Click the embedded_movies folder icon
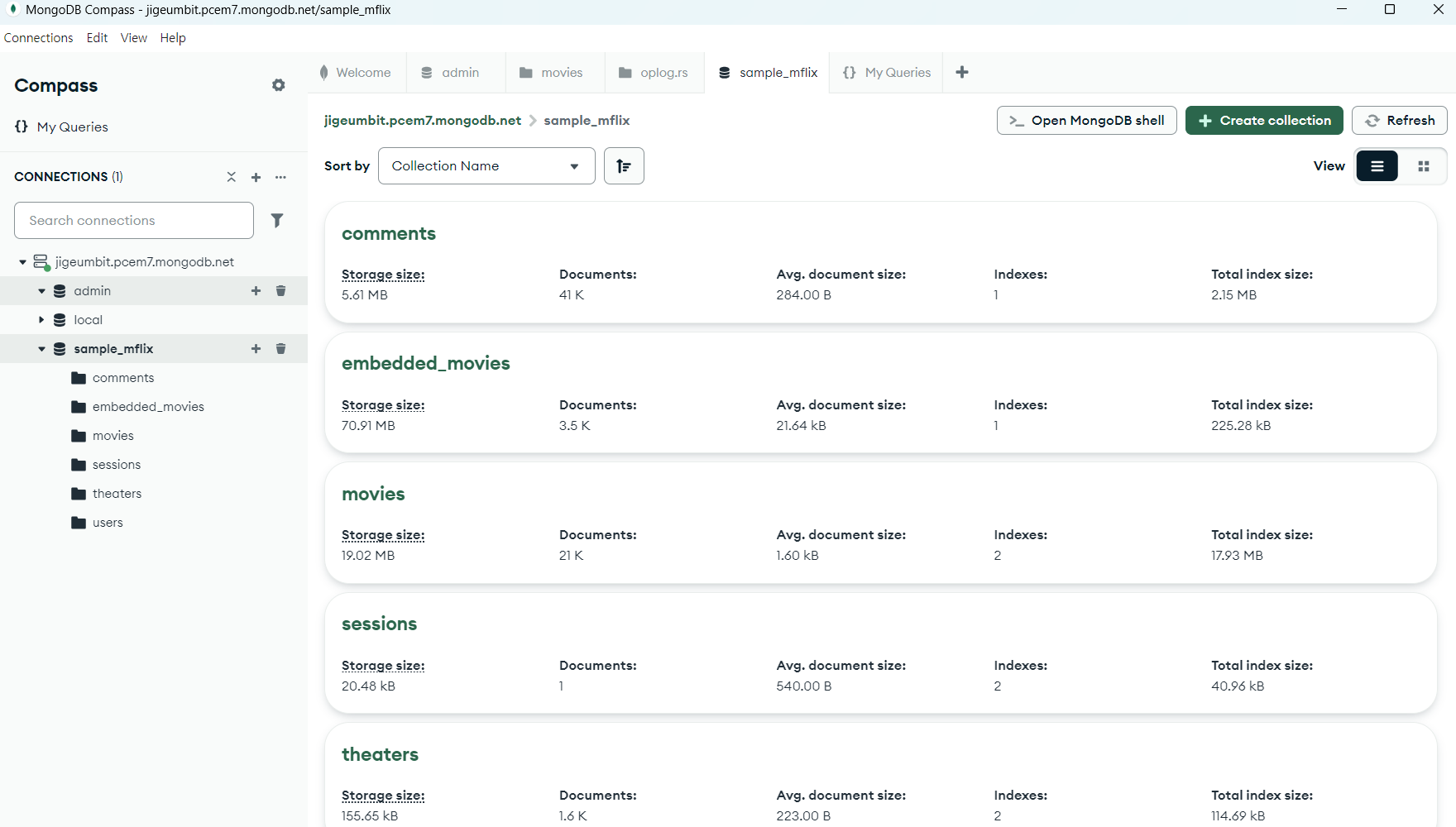This screenshot has height=827, width=1456. (79, 407)
